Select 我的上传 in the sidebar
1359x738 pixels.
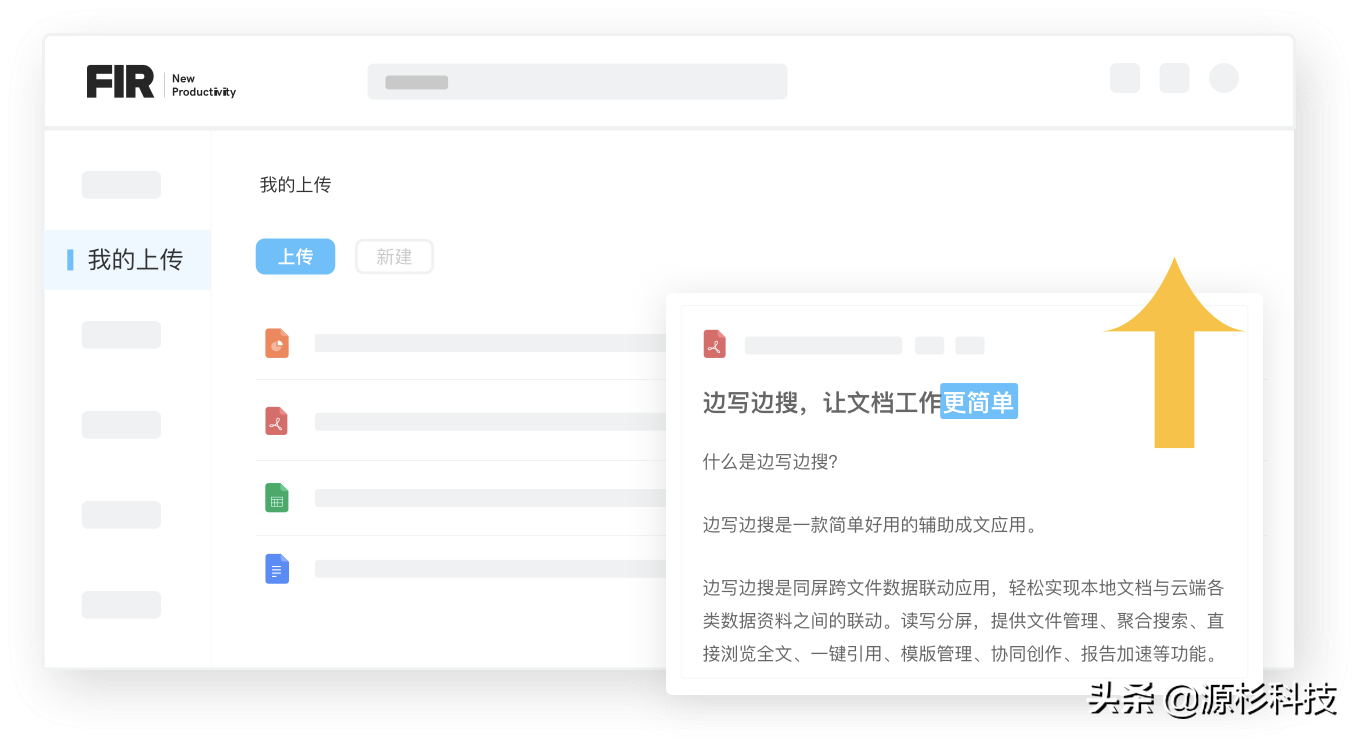tap(127, 260)
